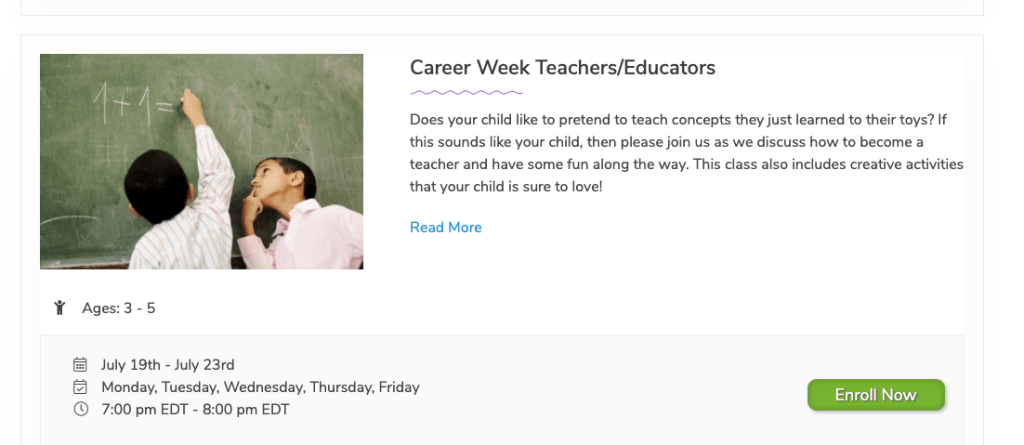Click the child figure icon beside Ages
The width and height of the screenshot is (1024, 445).
pyautogui.click(x=60, y=308)
